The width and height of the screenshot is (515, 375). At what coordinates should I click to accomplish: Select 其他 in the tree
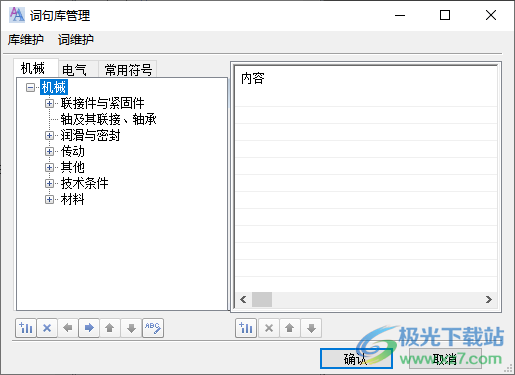point(73,167)
